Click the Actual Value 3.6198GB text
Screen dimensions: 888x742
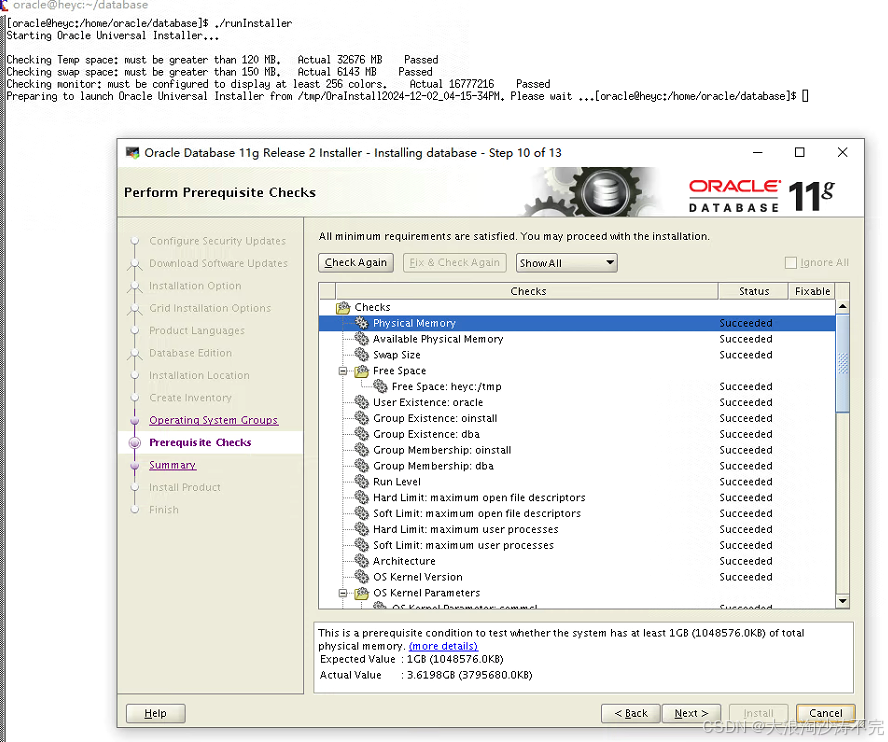pos(469,675)
